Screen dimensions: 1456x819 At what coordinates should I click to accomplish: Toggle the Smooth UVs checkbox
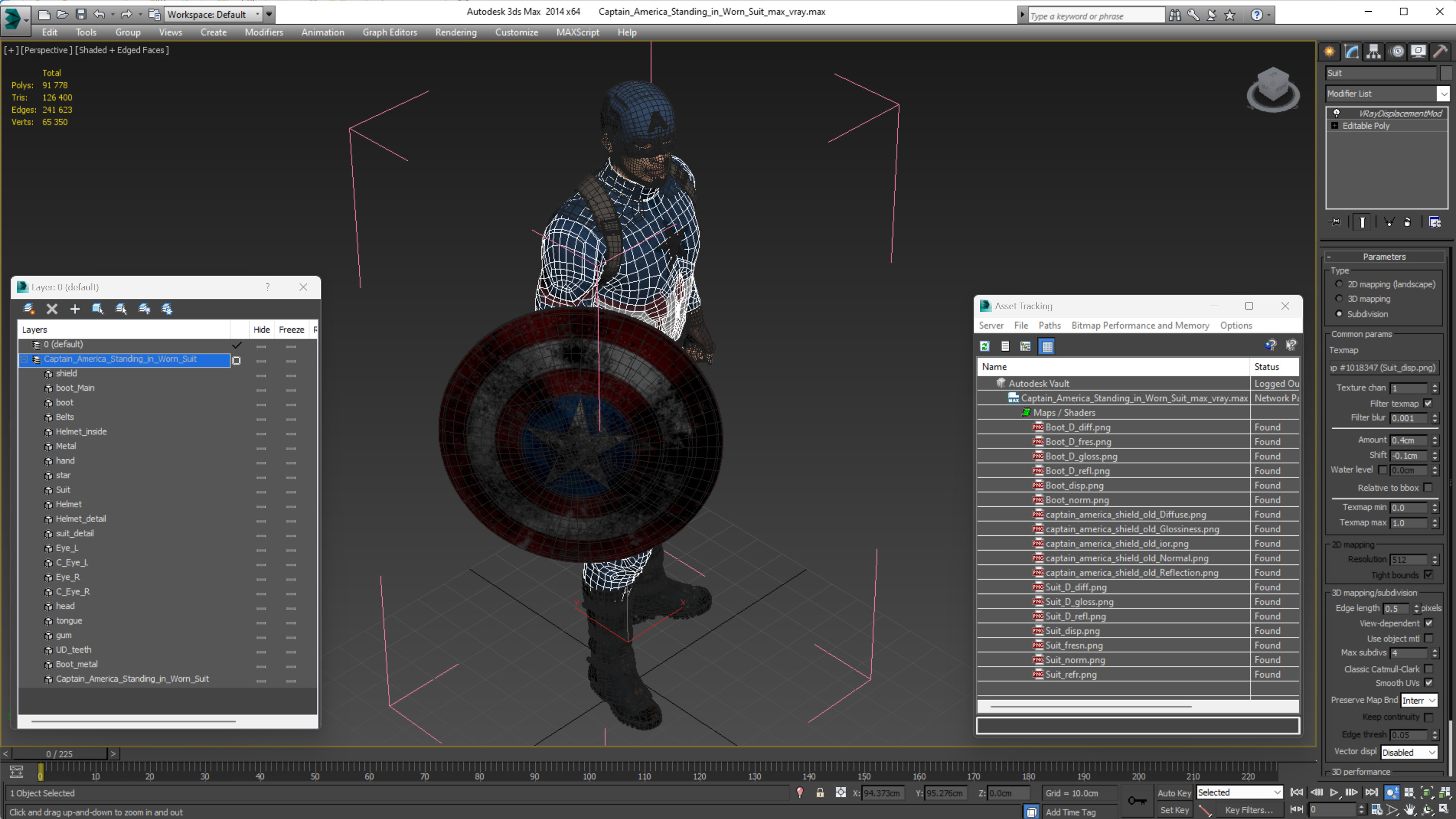point(1428,683)
